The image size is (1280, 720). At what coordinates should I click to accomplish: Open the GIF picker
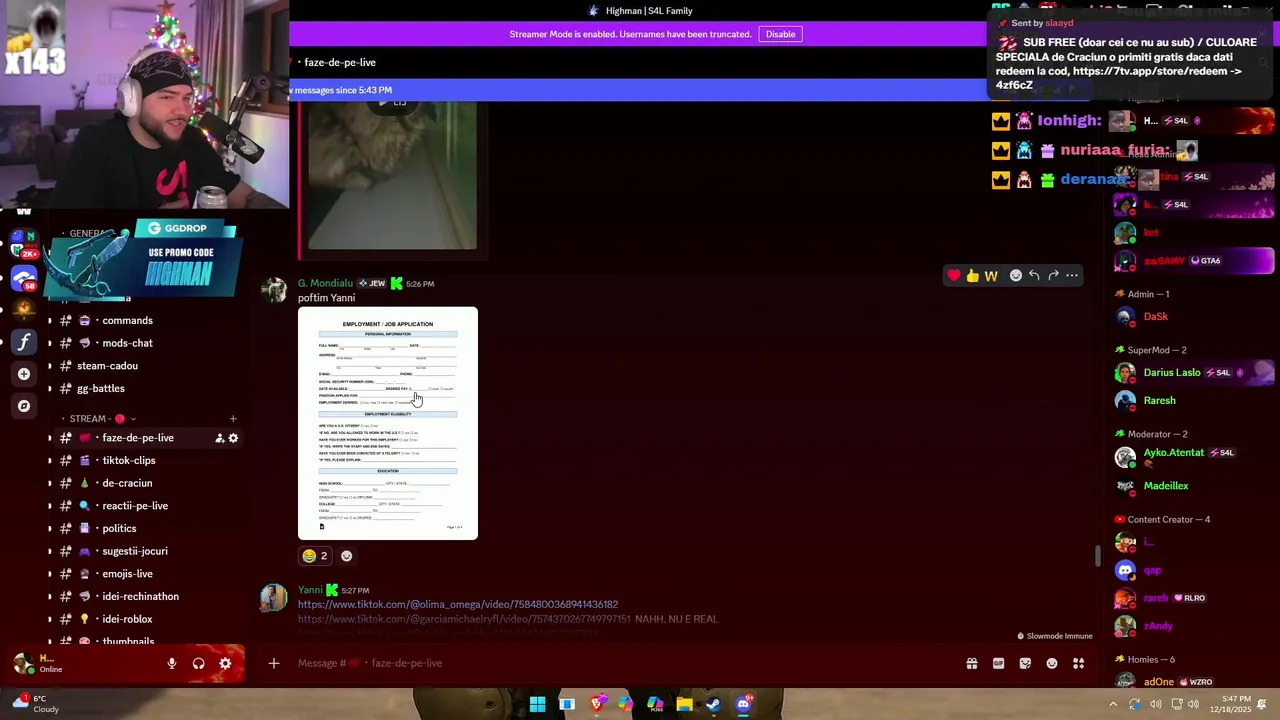click(x=998, y=663)
